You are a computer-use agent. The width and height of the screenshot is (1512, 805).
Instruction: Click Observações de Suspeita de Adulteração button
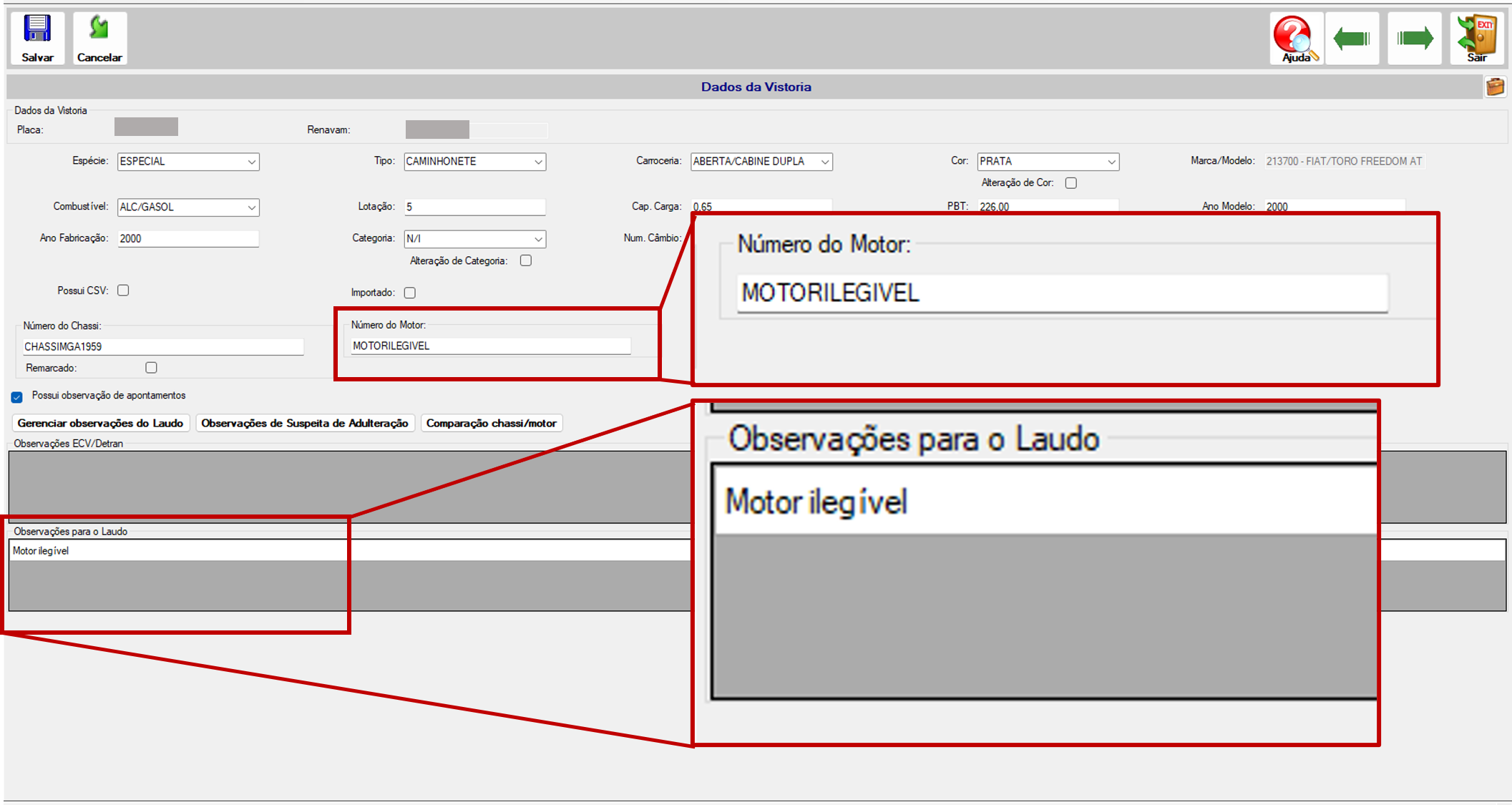305,423
